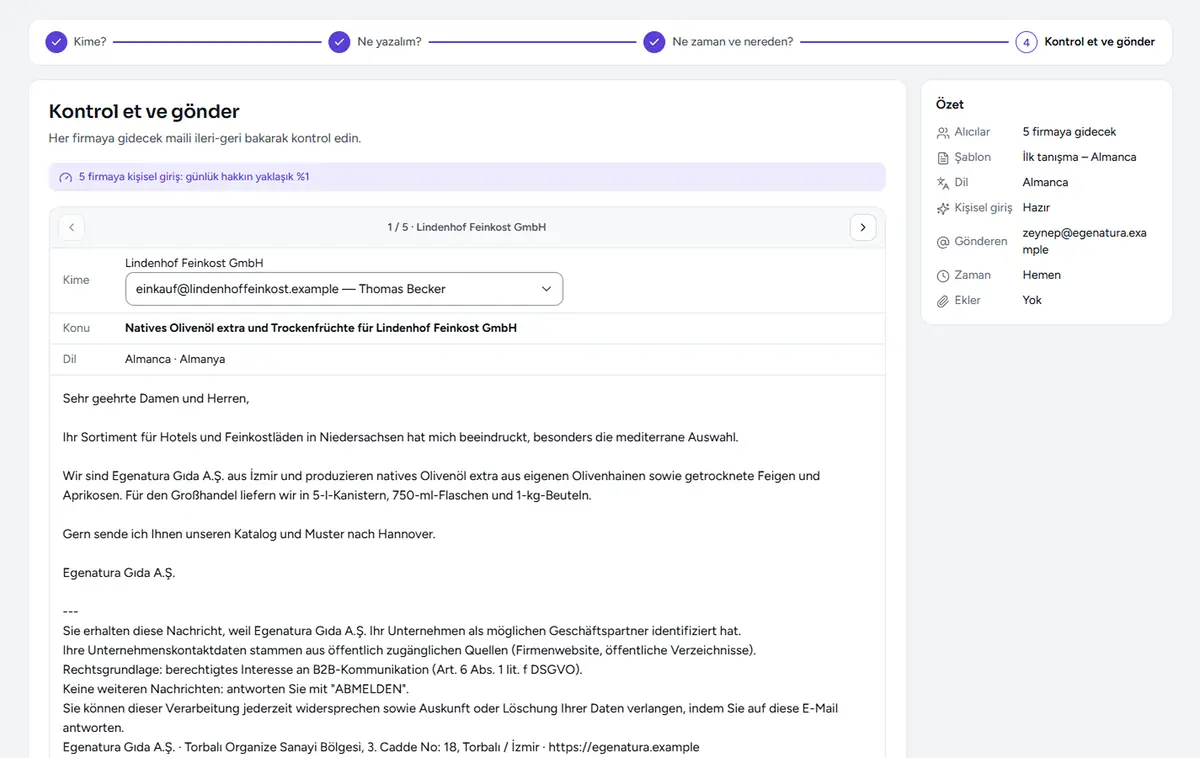This screenshot has height=758, width=1200.
Task: Click the Torbalı address footer line
Action: tap(381, 747)
